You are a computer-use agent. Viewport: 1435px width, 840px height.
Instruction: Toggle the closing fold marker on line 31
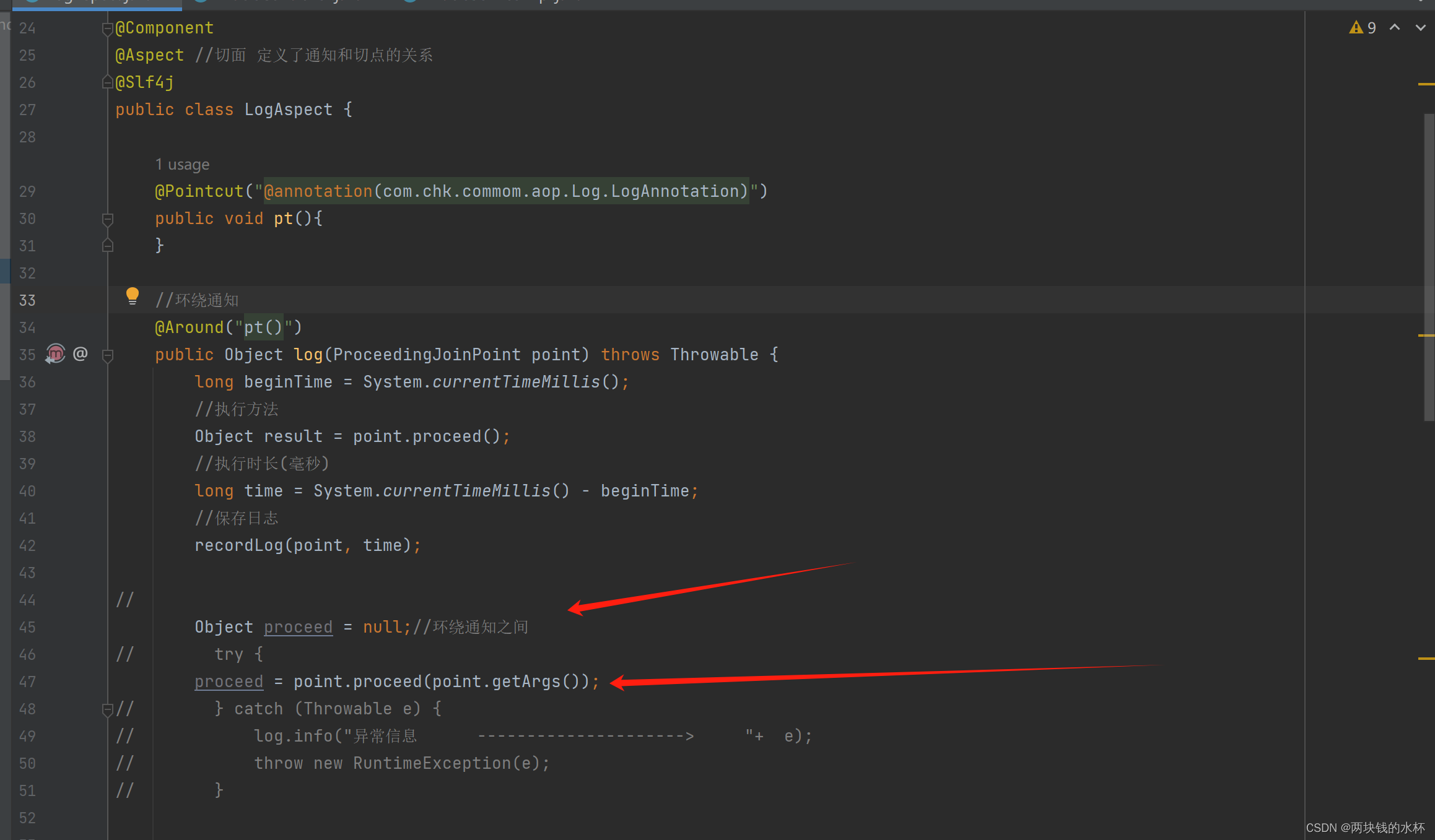[x=107, y=246]
